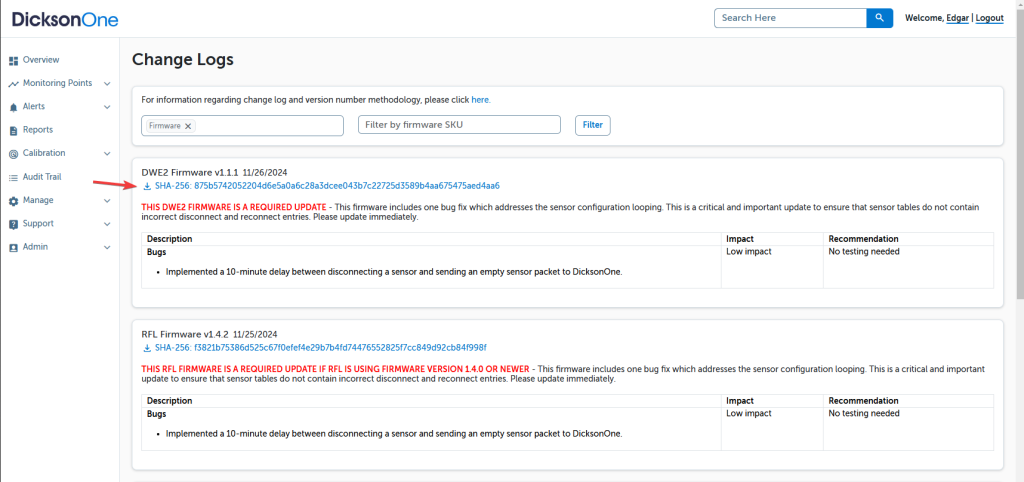Viewport: 1024px width, 482px height.
Task: Click the magnifying glass search button
Action: [879, 18]
